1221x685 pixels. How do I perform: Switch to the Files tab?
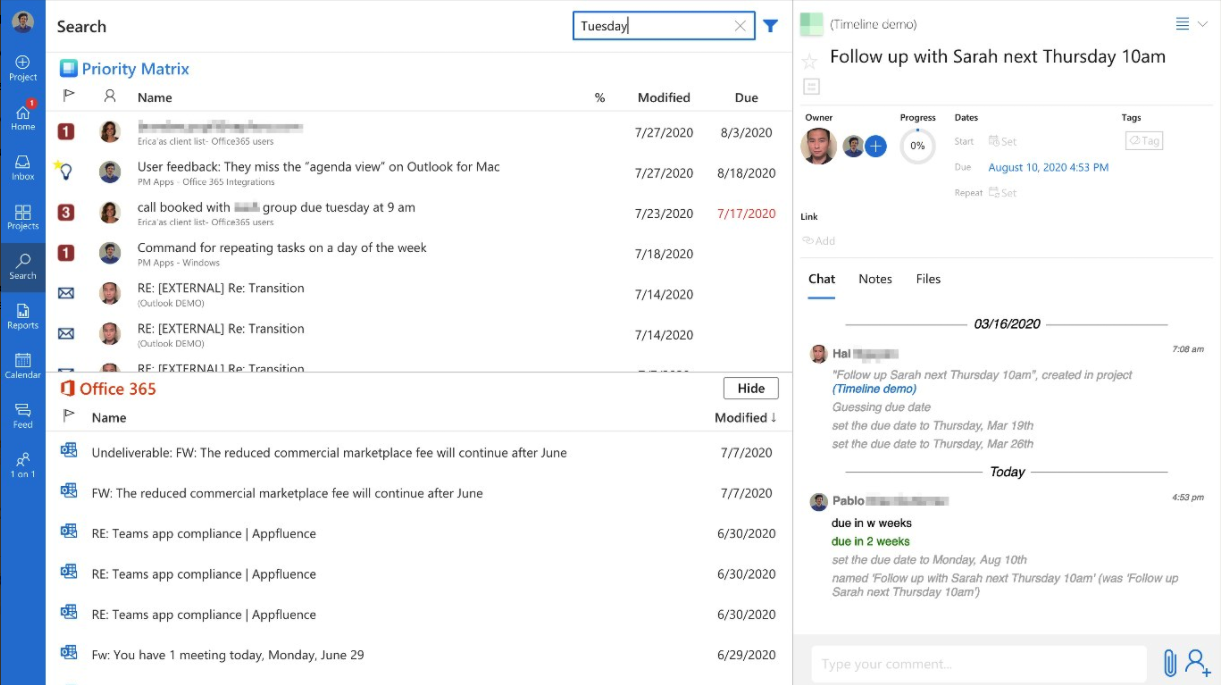click(927, 279)
